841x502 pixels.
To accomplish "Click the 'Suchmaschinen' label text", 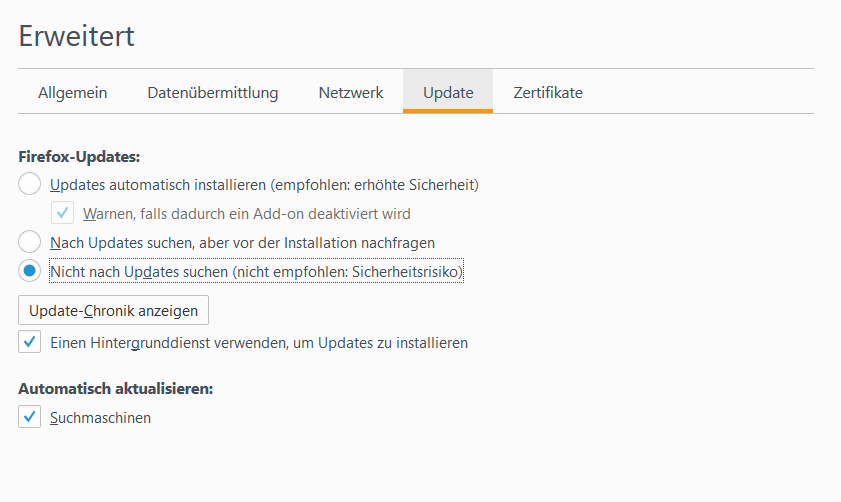I will pyautogui.click(x=100, y=418).
